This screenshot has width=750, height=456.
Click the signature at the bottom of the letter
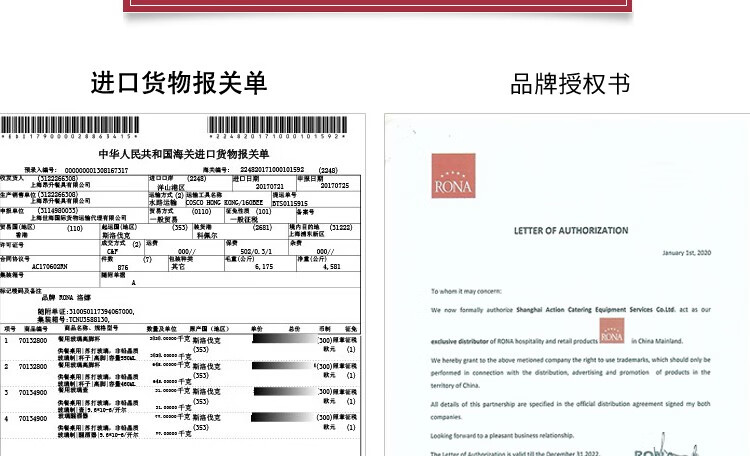pos(666,446)
